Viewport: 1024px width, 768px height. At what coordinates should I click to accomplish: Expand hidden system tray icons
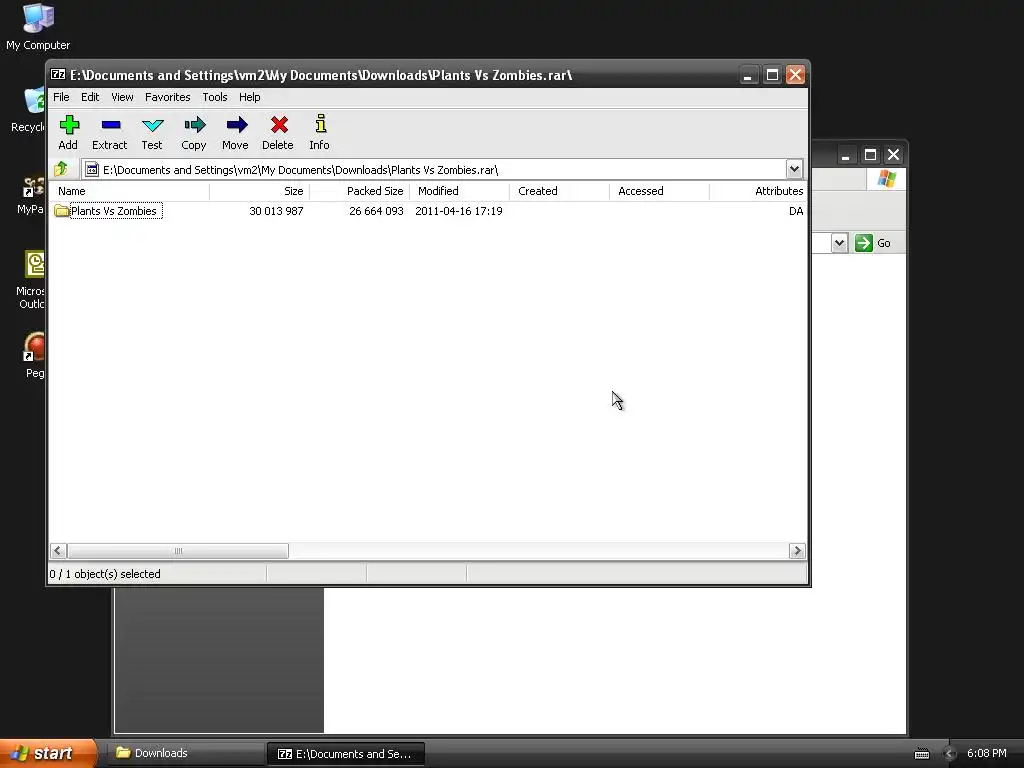[x=950, y=754]
